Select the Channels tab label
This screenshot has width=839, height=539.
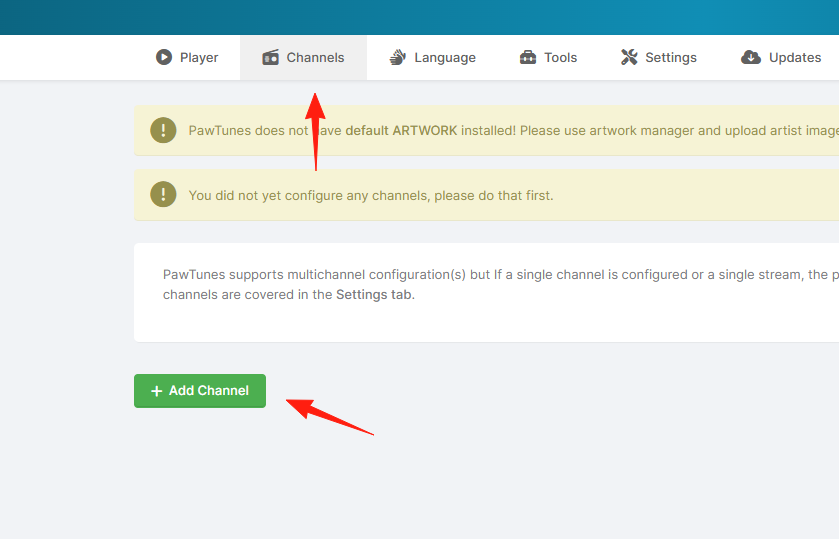(315, 57)
